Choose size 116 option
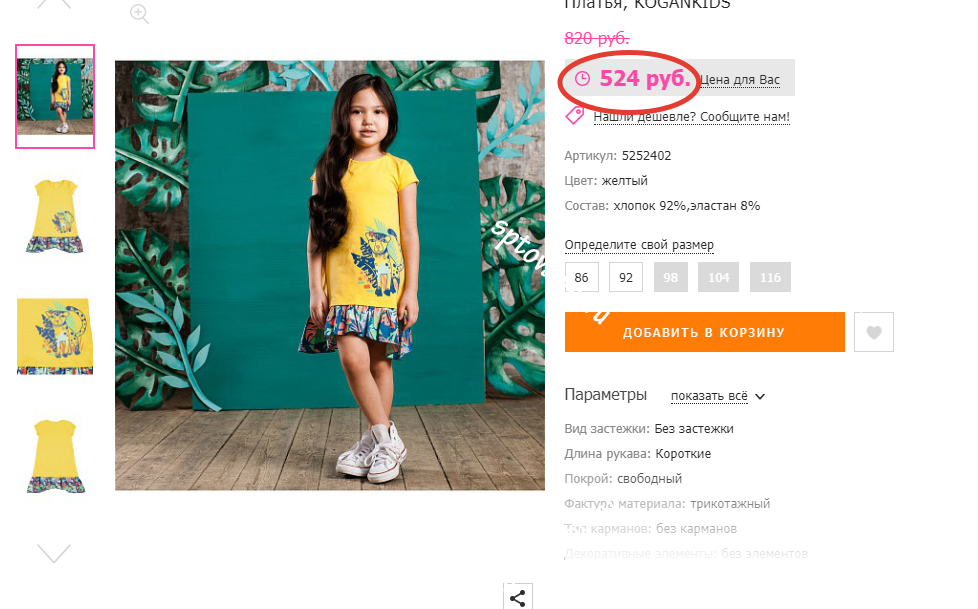 point(770,277)
